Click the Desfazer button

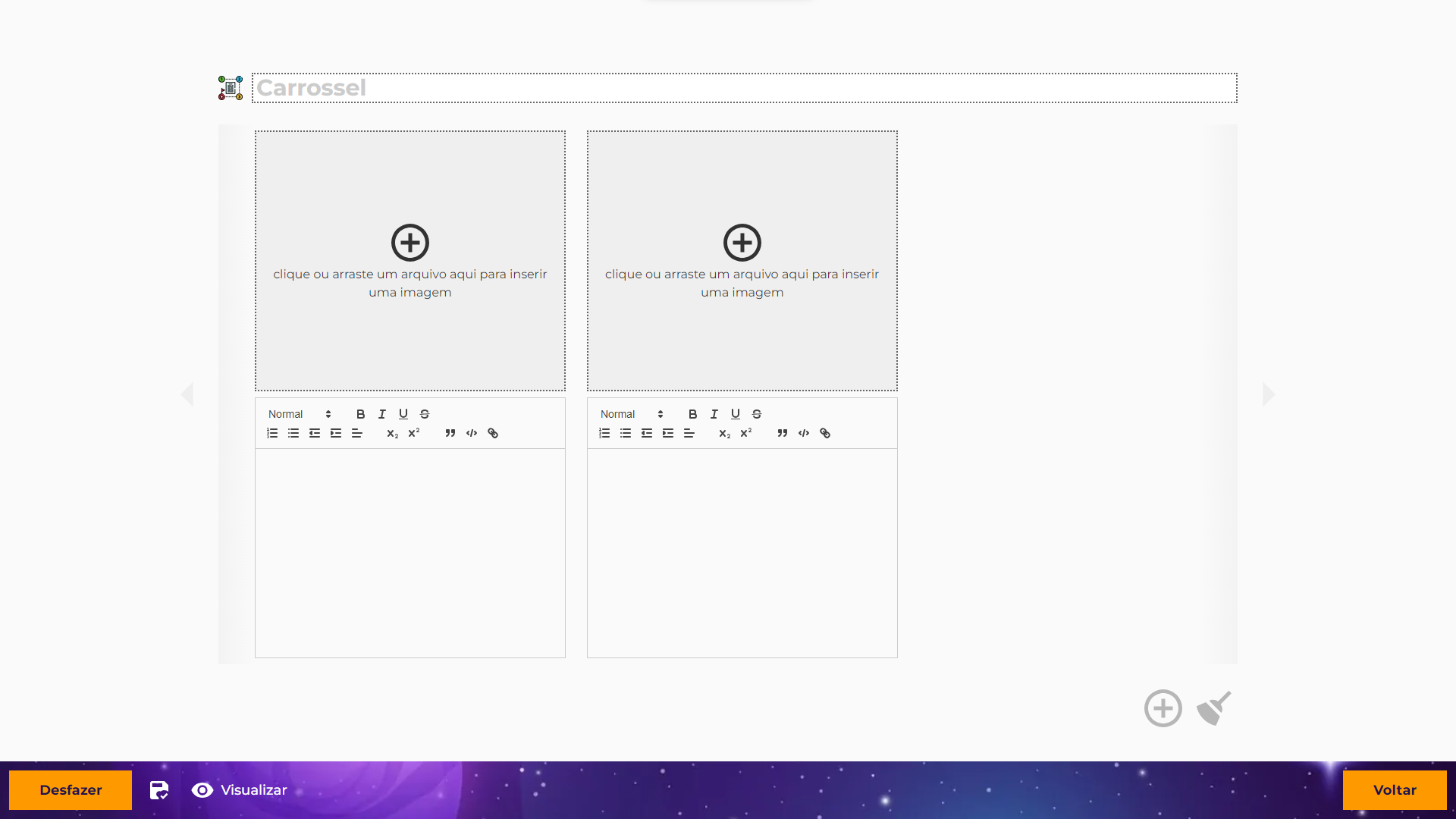coord(71,790)
